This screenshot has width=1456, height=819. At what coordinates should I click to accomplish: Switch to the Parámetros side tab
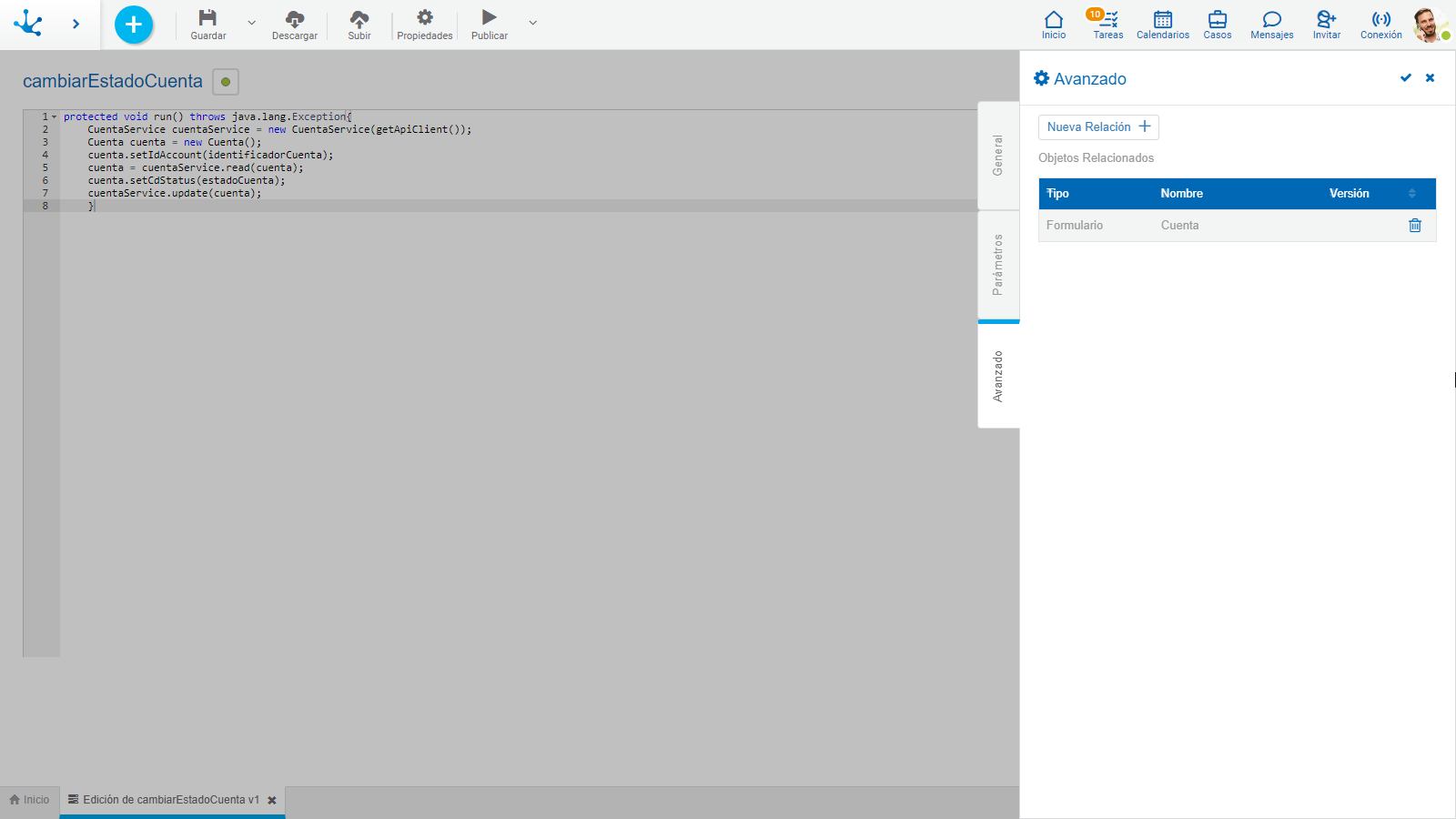click(x=998, y=265)
